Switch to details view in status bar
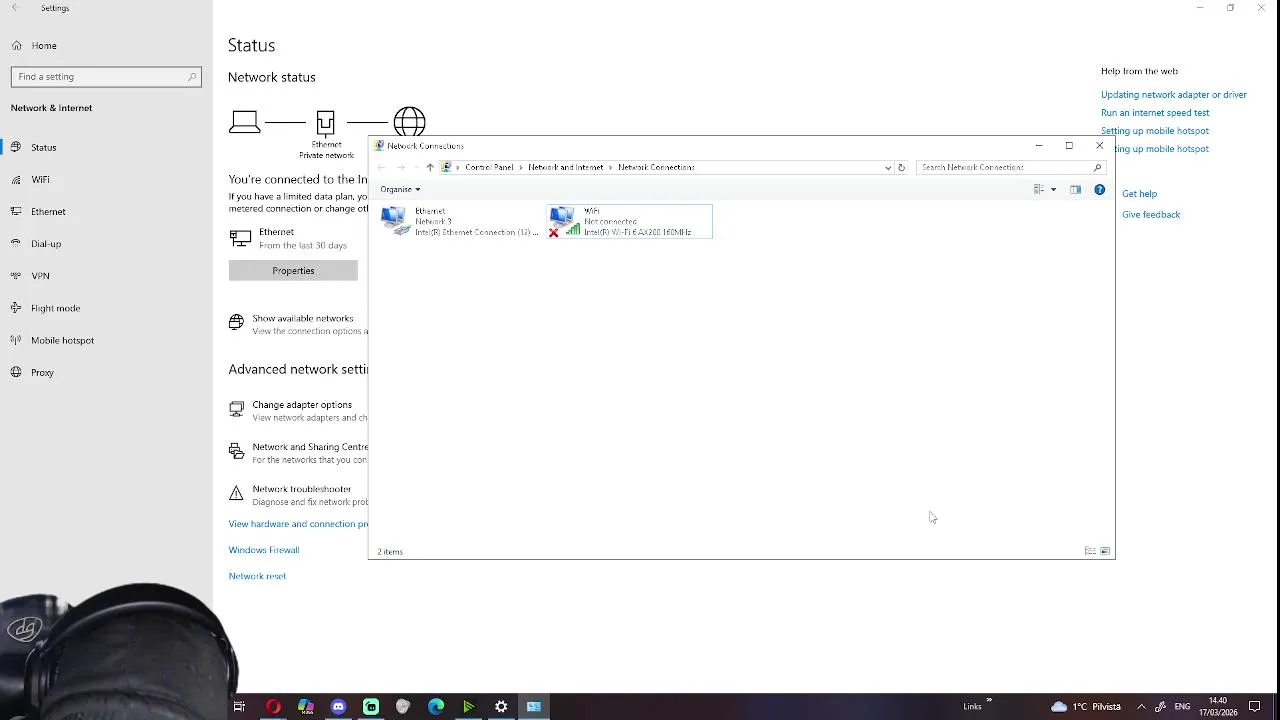 tap(1090, 551)
